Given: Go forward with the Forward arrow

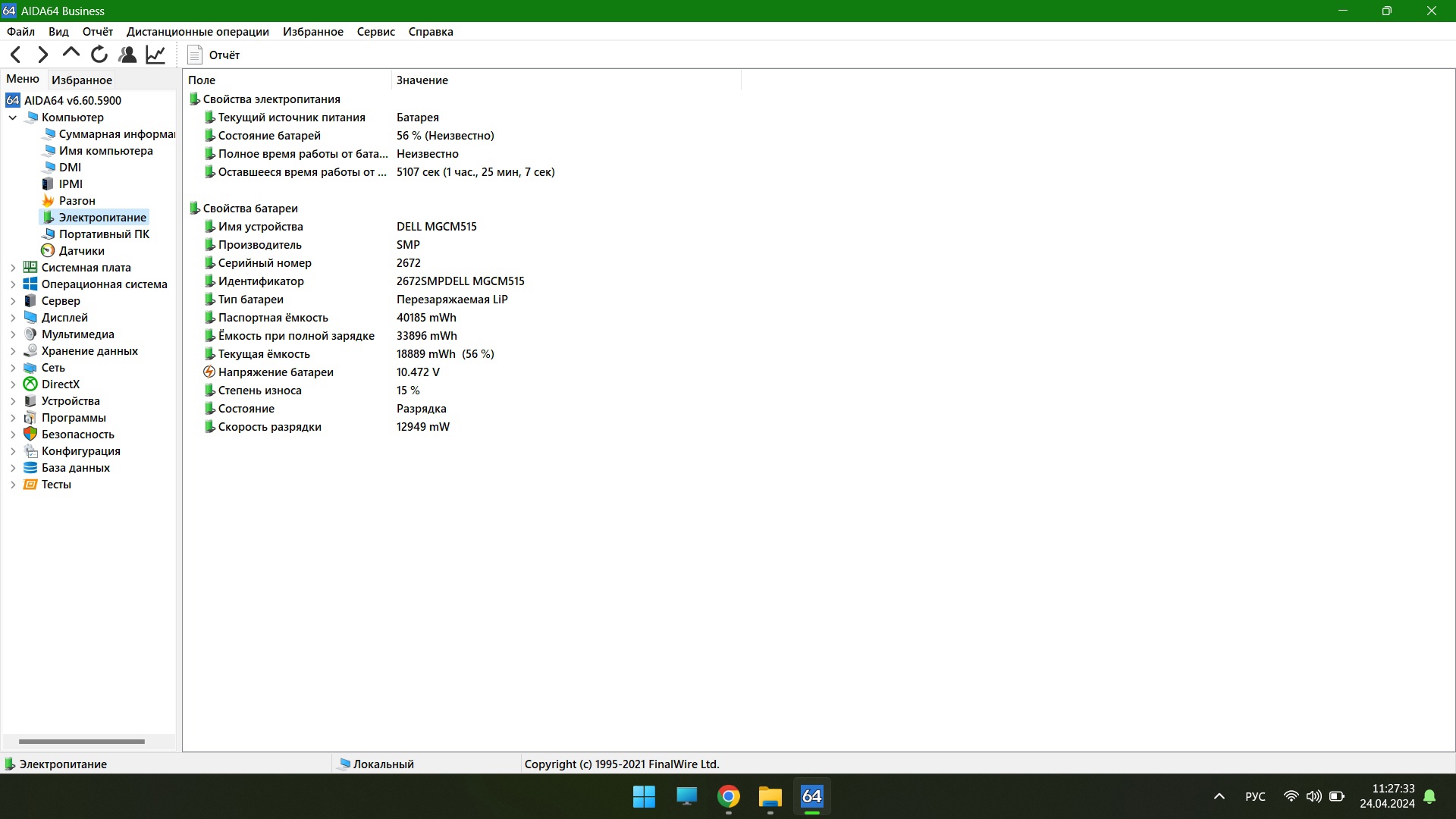Looking at the screenshot, I should pos(43,55).
